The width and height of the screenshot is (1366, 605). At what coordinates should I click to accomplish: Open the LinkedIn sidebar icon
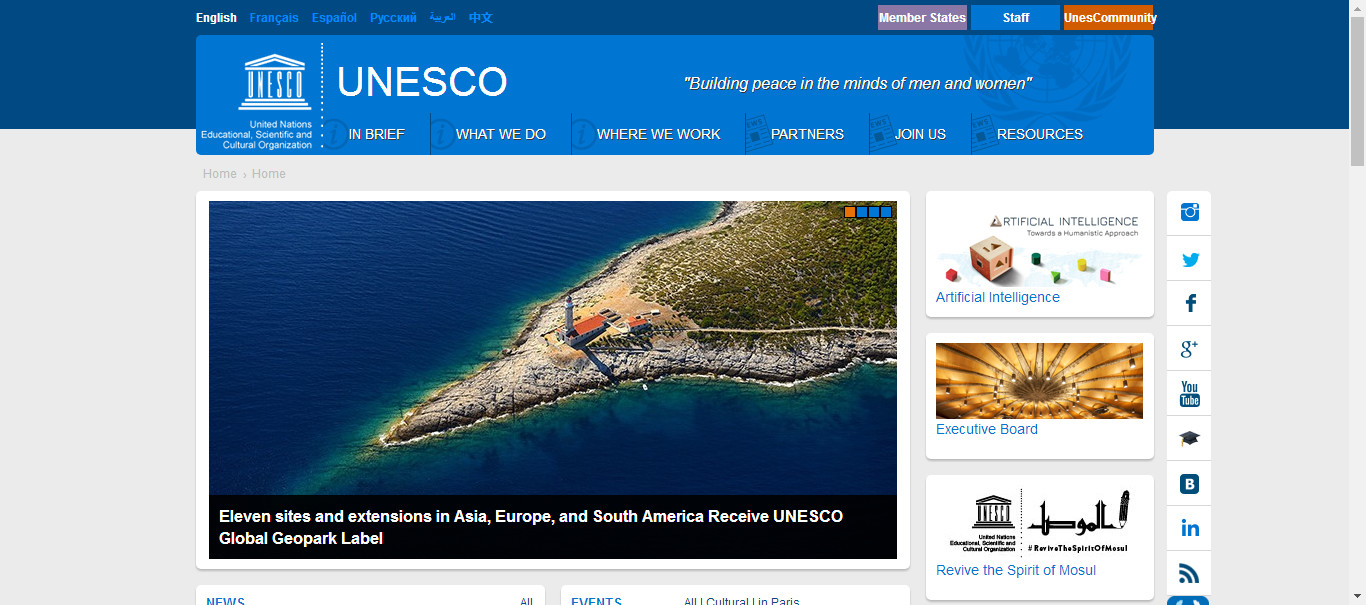click(x=1189, y=528)
